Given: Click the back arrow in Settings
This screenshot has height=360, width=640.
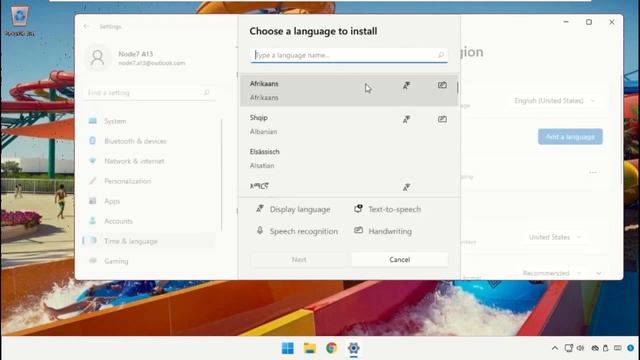Looking at the screenshot, I should (86, 27).
